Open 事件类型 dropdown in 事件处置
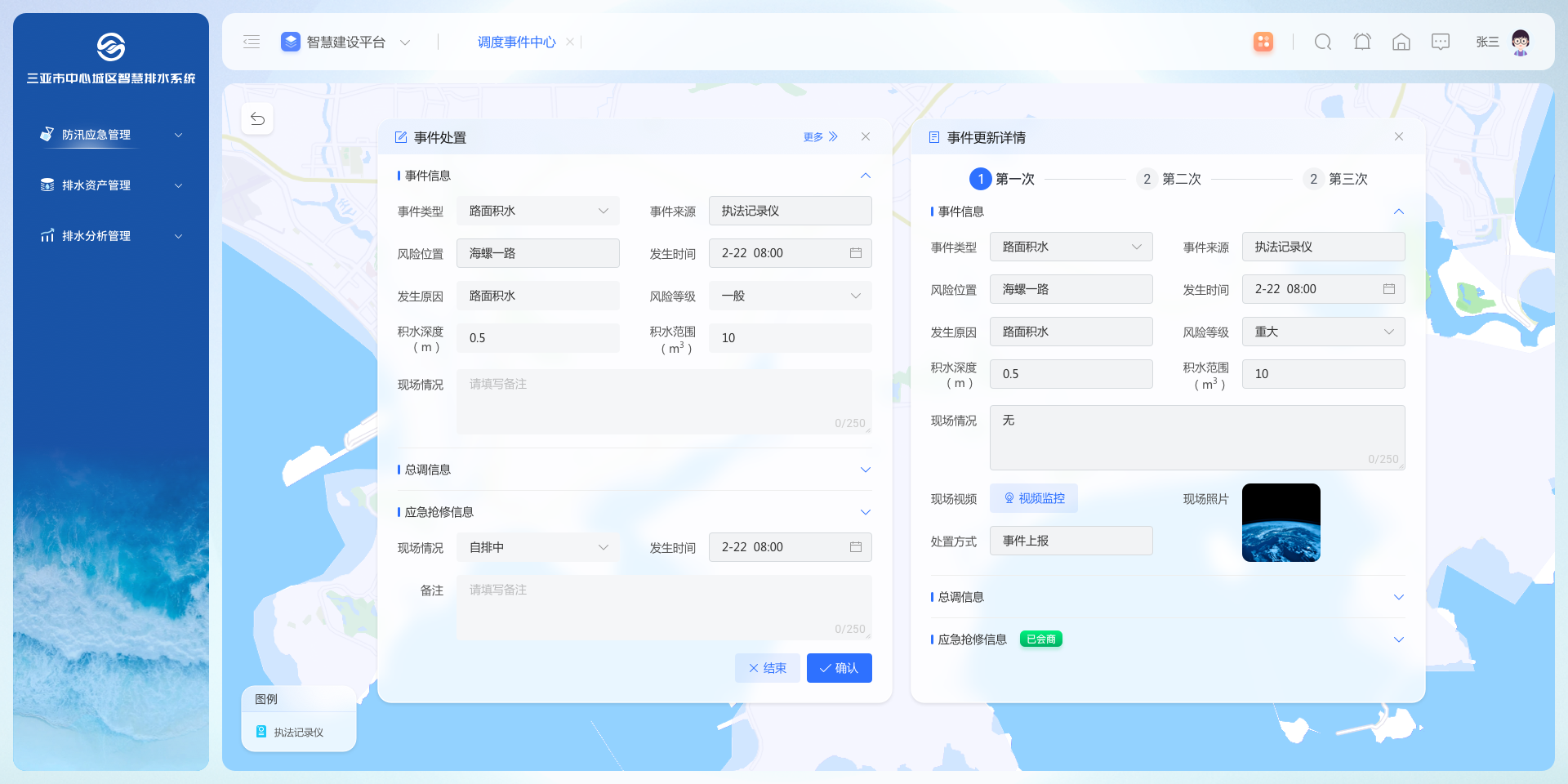 click(538, 211)
